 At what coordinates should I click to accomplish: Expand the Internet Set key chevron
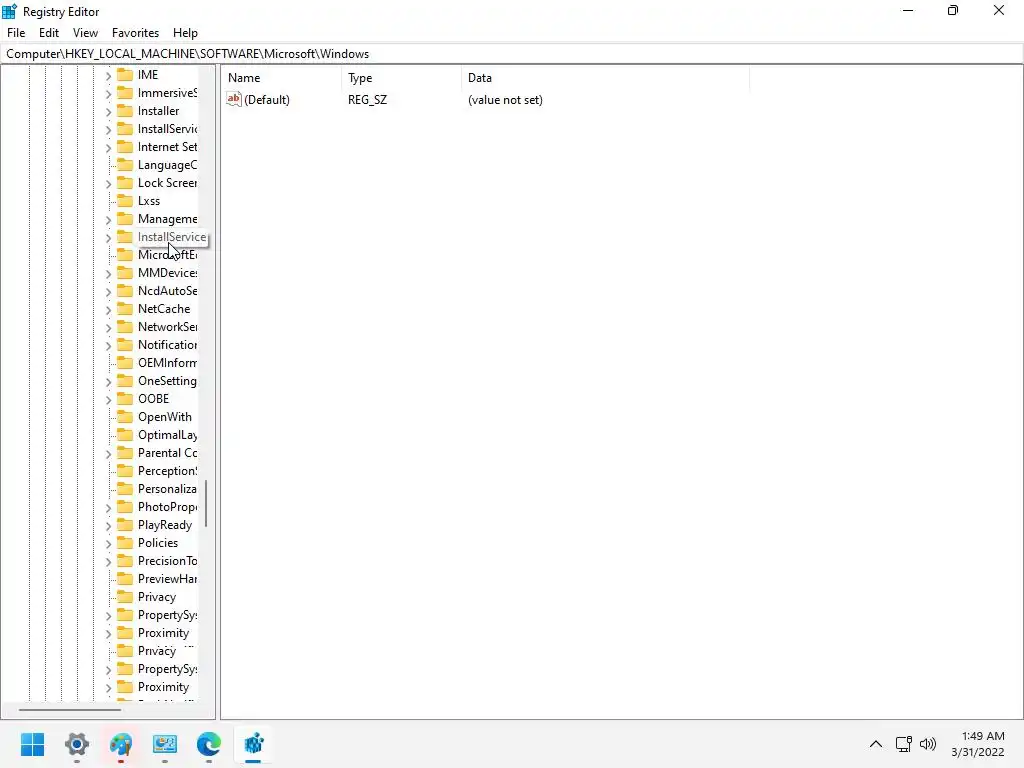tap(108, 148)
